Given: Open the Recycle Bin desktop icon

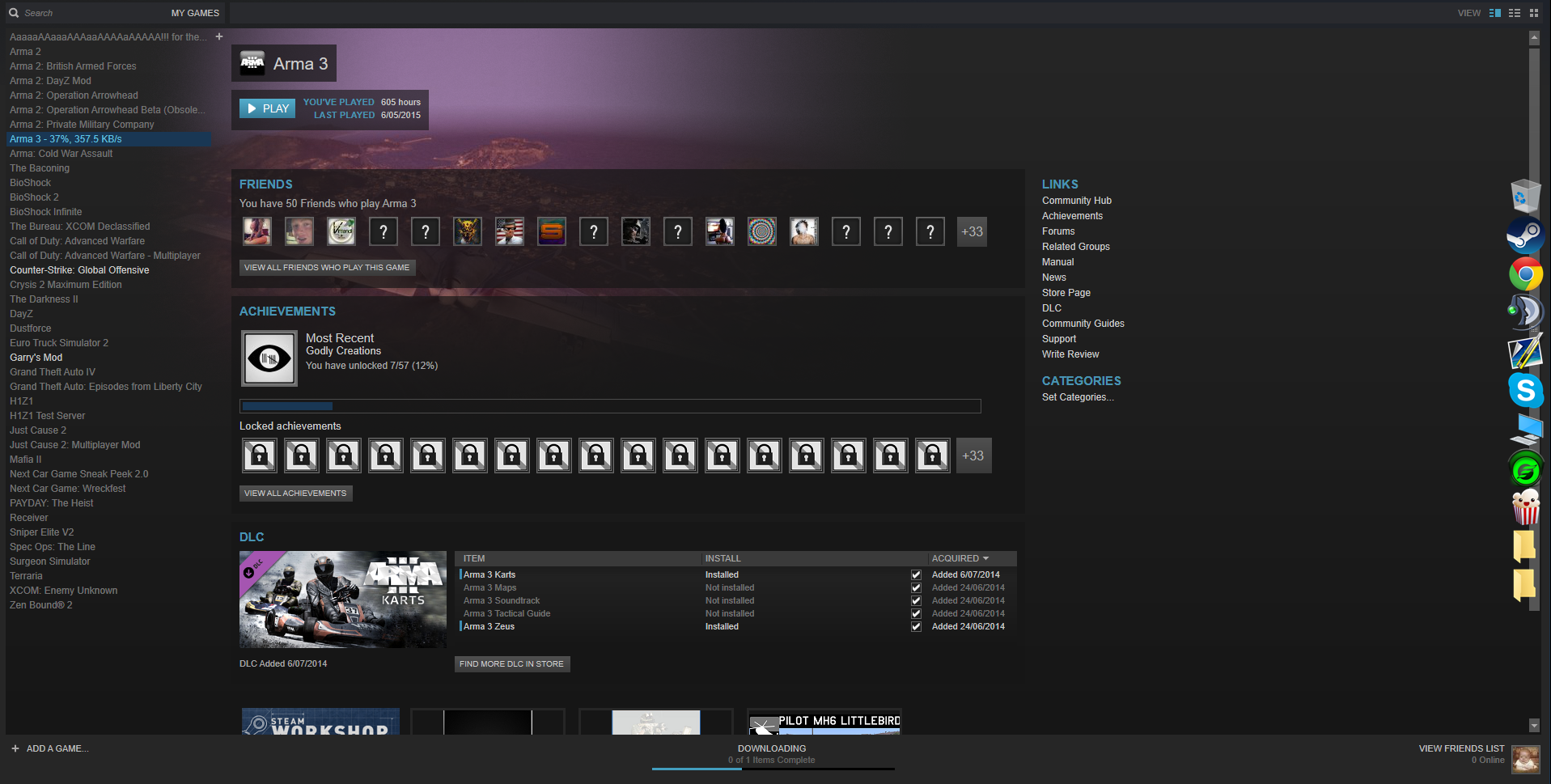Looking at the screenshot, I should coord(1525,196).
